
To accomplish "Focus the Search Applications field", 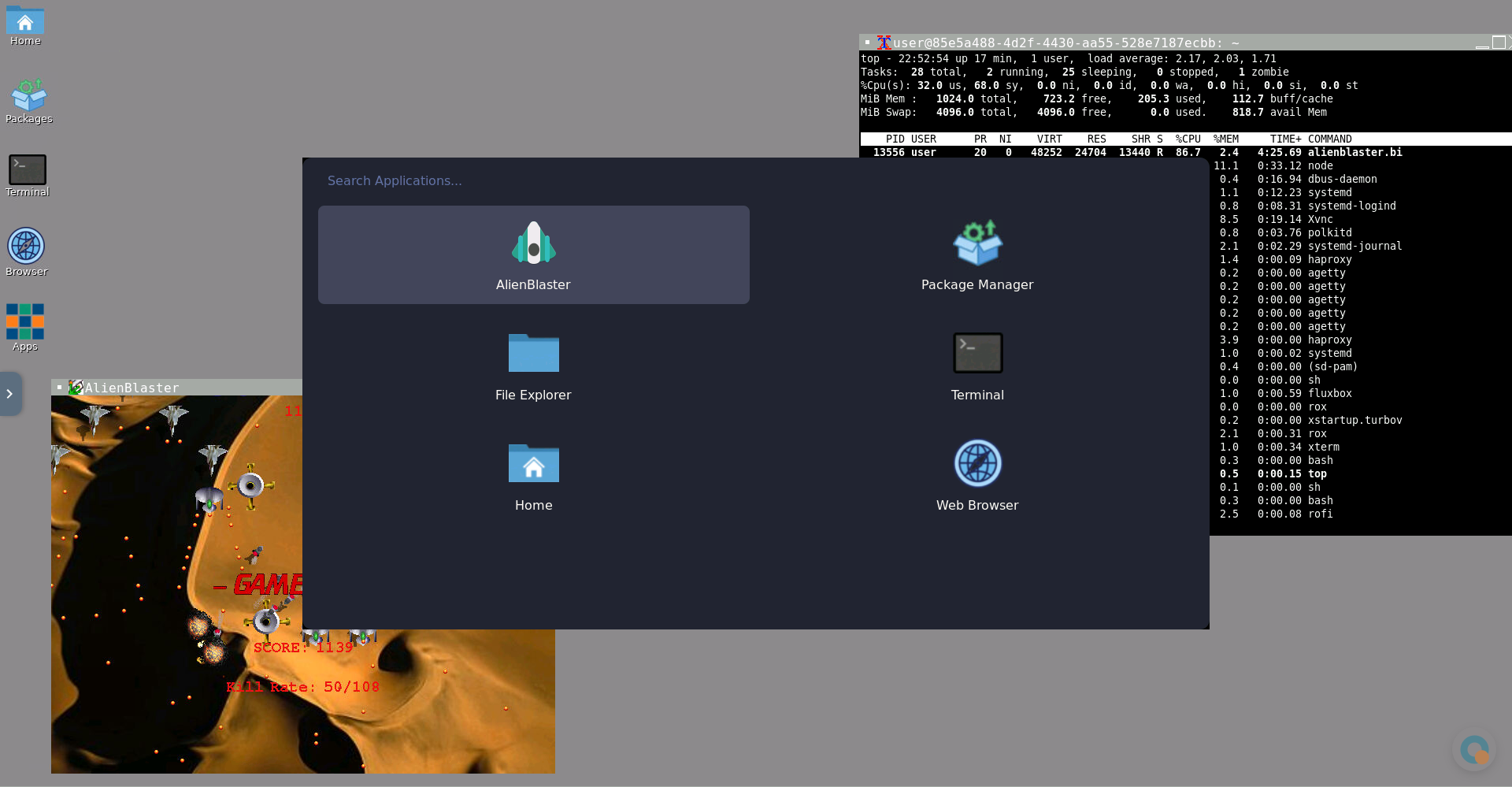I will pyautogui.click(x=551, y=180).
